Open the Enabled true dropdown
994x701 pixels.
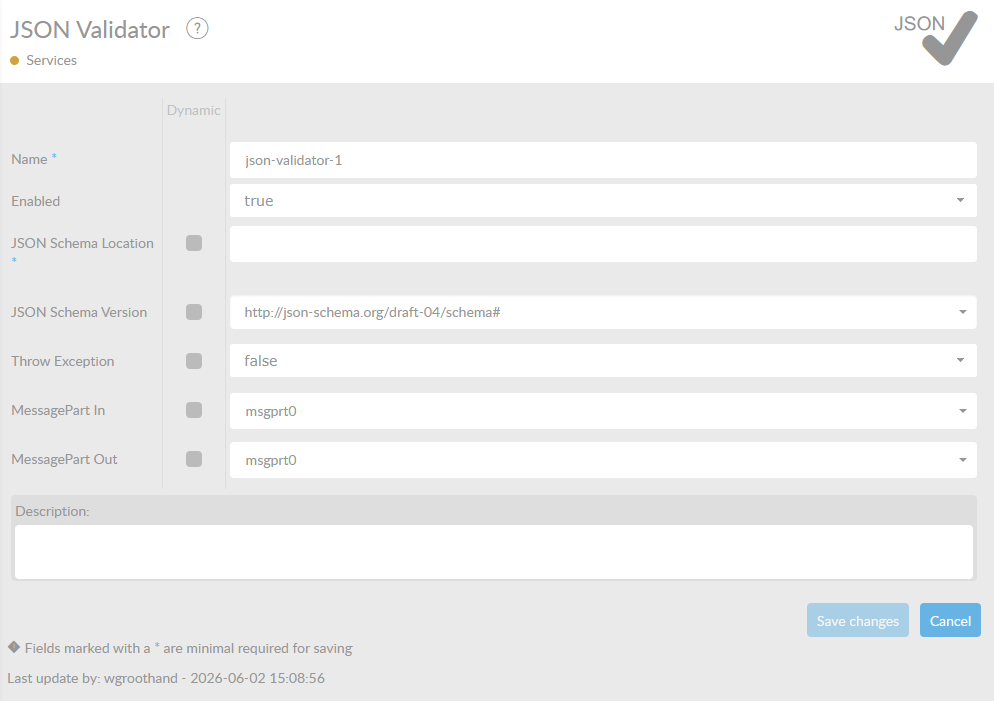[603, 201]
